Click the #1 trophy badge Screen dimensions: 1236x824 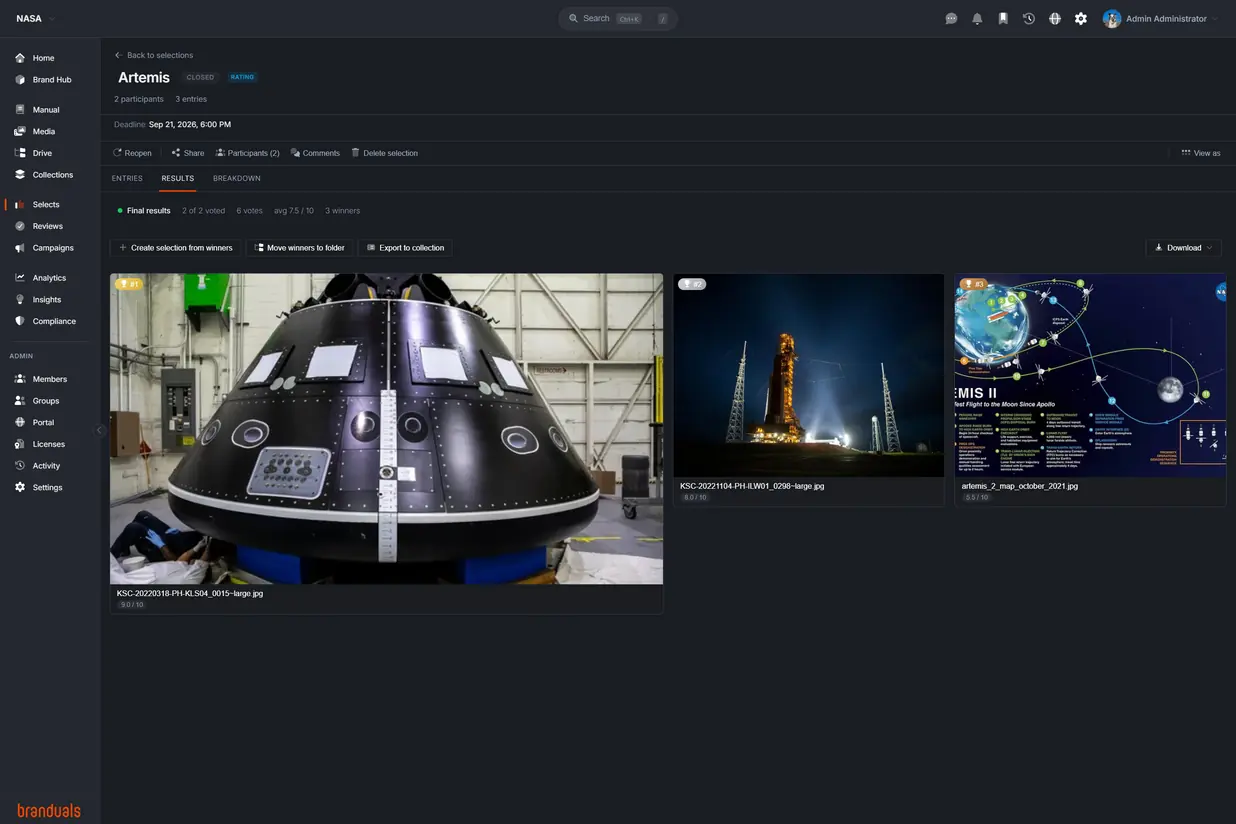[x=129, y=284]
